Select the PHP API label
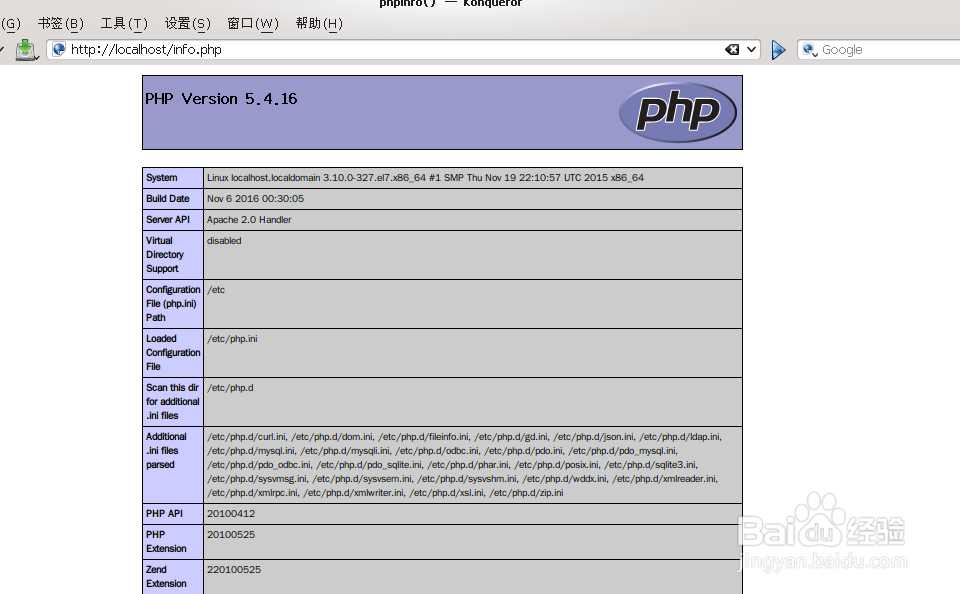 tap(164, 514)
